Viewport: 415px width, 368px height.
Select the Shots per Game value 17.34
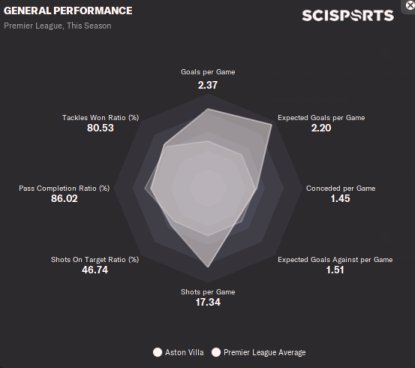coord(208,302)
